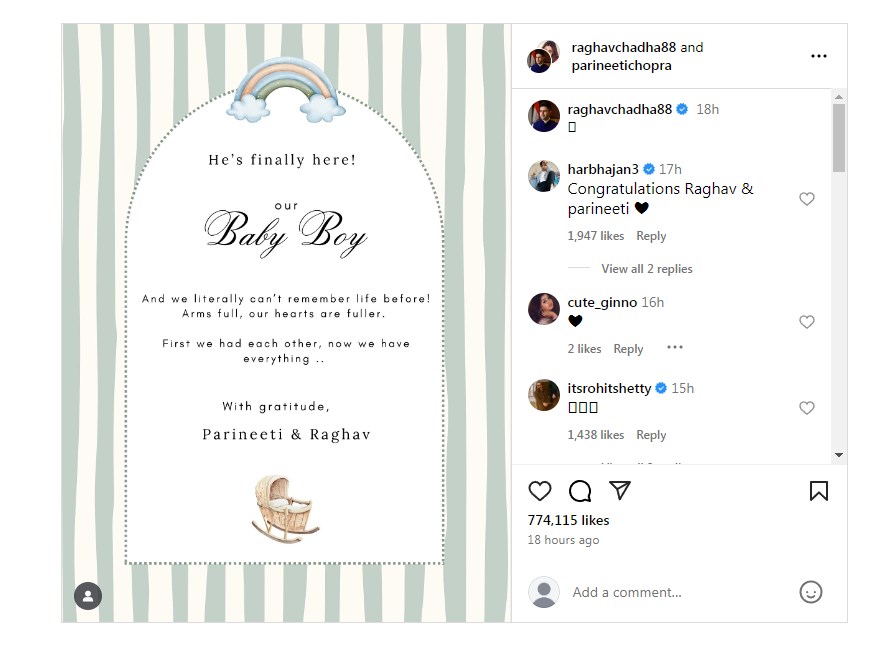Save the post with the bookmark icon
891x656 pixels.
click(819, 491)
